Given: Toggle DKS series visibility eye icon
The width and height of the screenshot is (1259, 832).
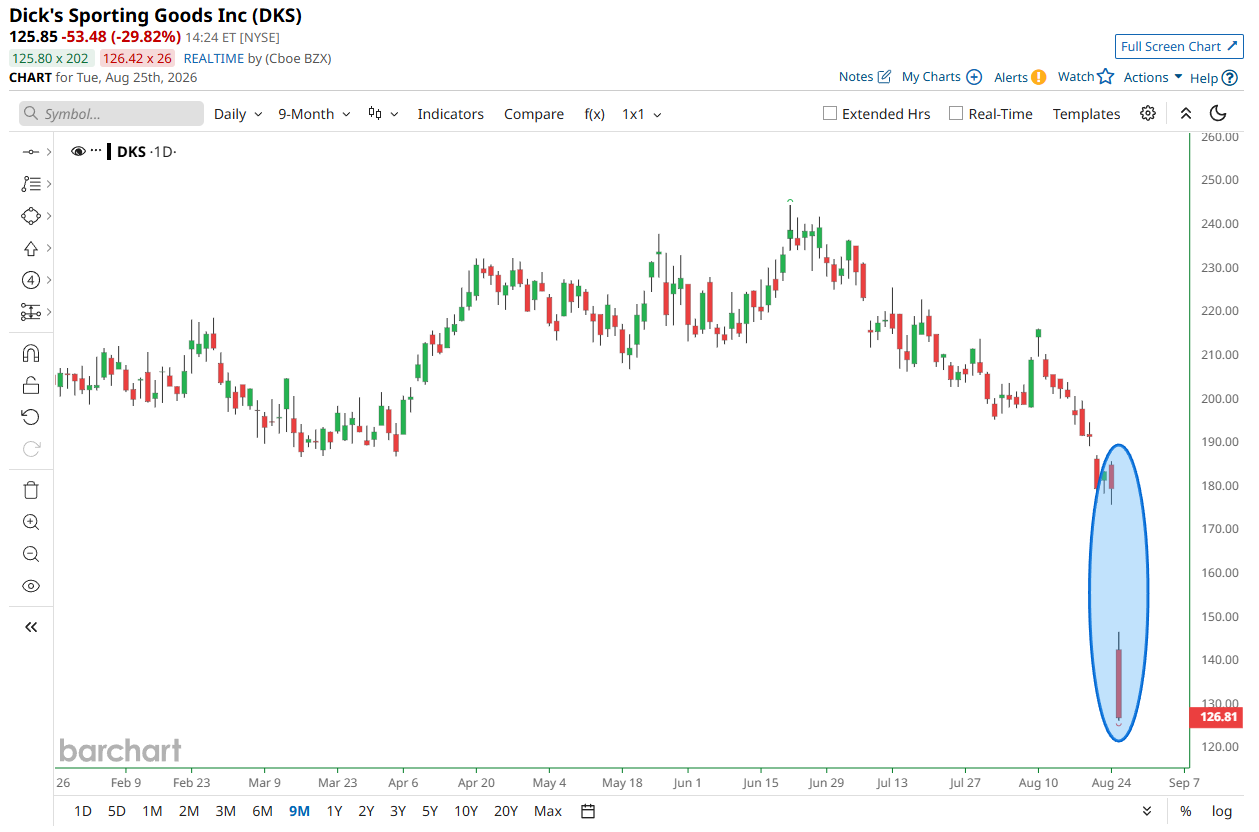Looking at the screenshot, I should tap(78, 151).
